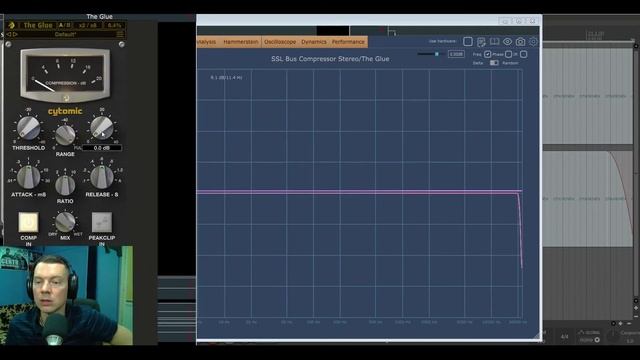
Task: Switch to the partly hidden Analysis tab
Action: tap(207, 42)
